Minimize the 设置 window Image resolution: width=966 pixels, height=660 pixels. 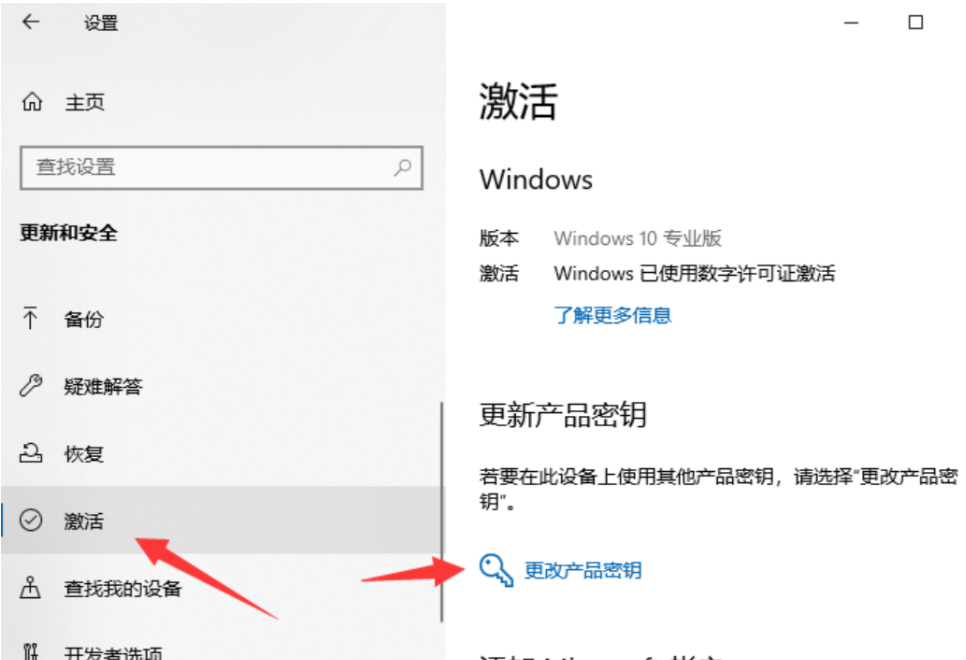click(851, 23)
